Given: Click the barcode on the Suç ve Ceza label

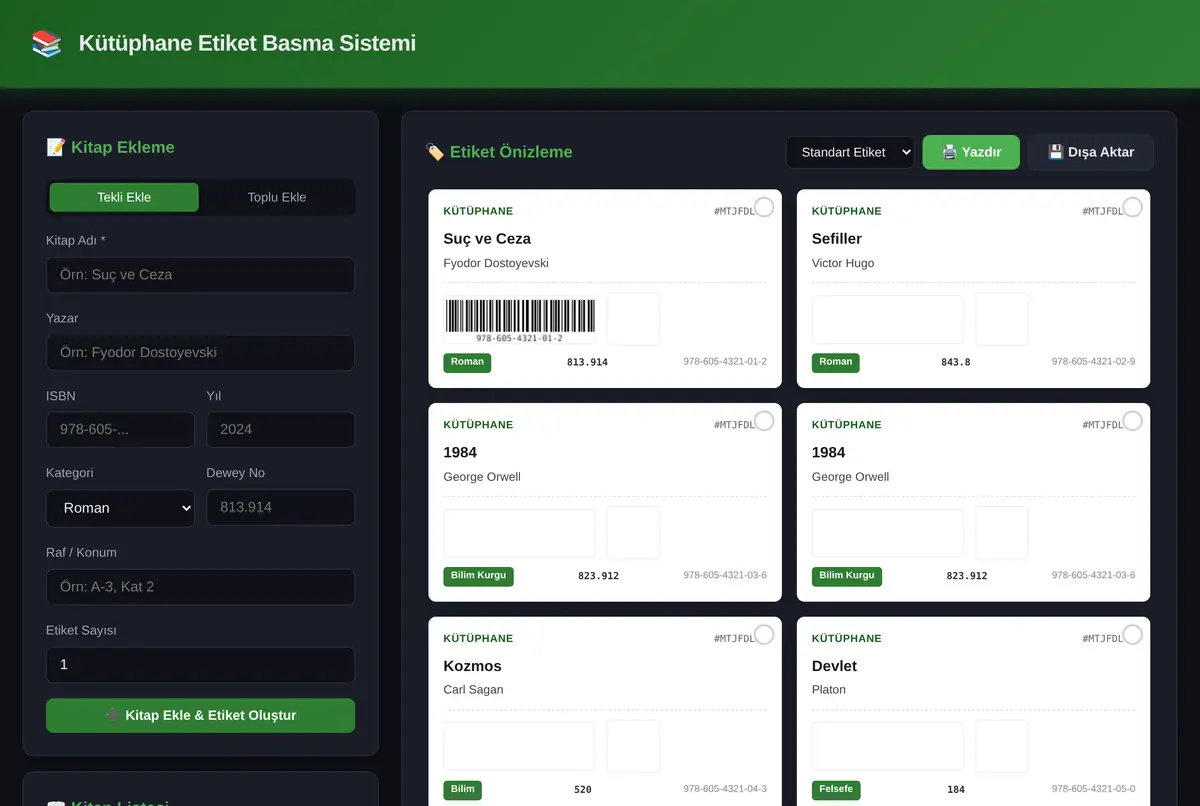Looking at the screenshot, I should click(520, 320).
